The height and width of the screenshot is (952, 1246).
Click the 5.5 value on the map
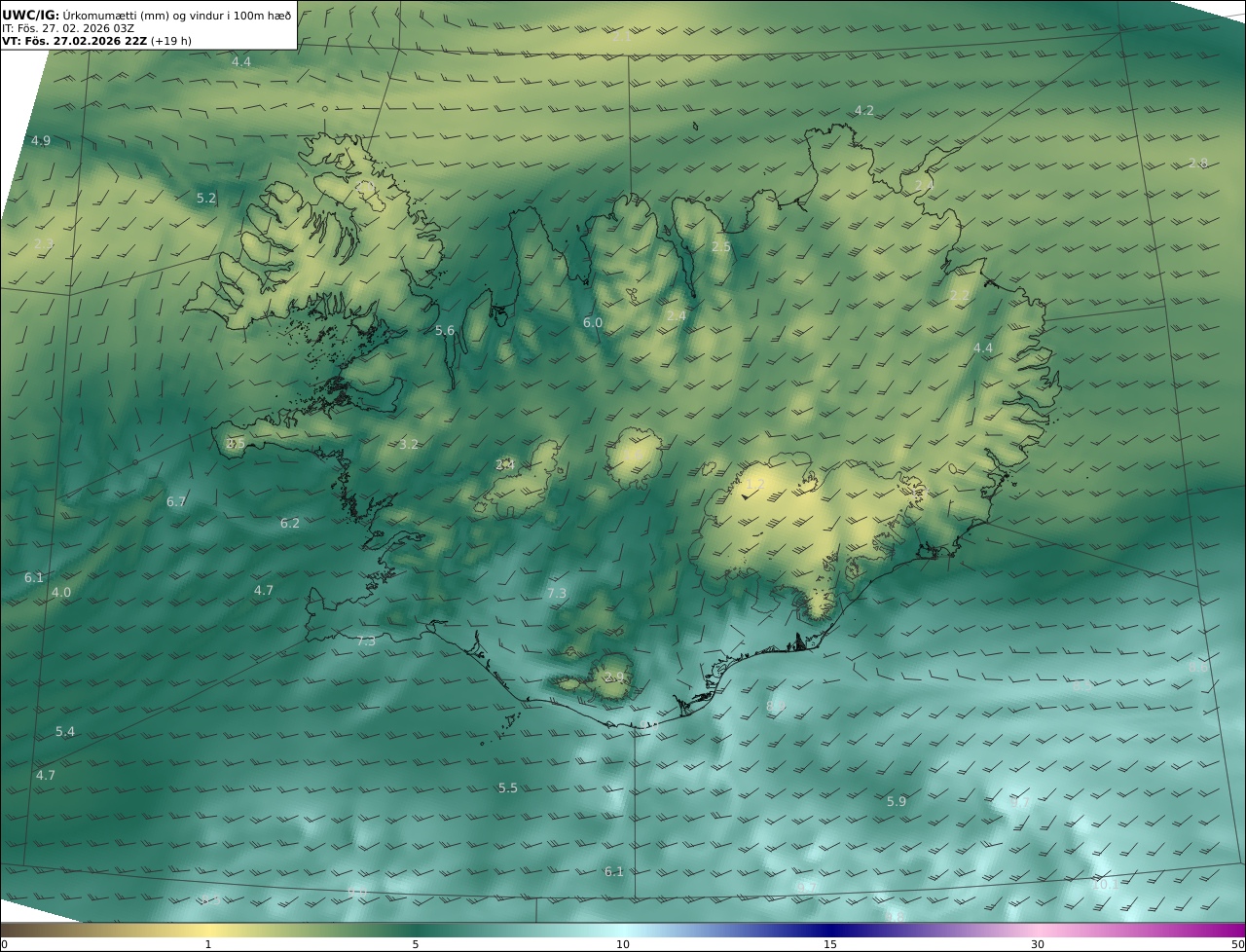(x=508, y=788)
